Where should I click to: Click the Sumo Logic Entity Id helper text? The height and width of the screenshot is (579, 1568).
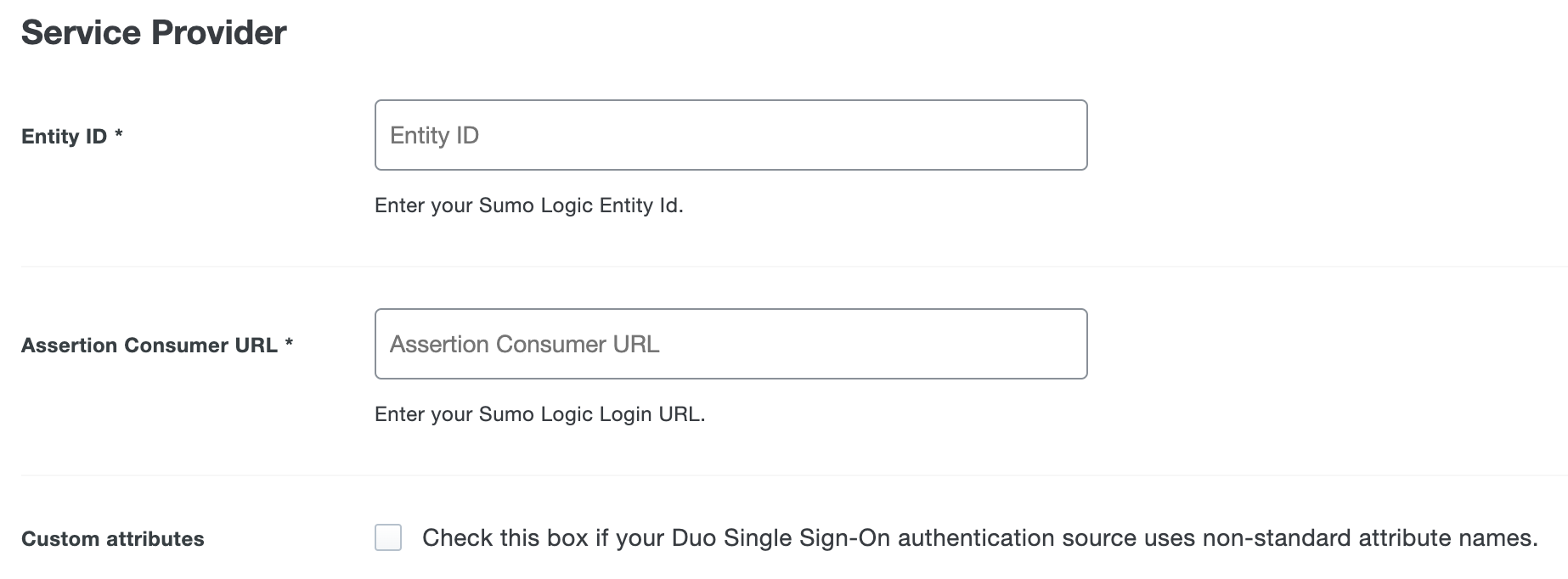pyautogui.click(x=528, y=205)
